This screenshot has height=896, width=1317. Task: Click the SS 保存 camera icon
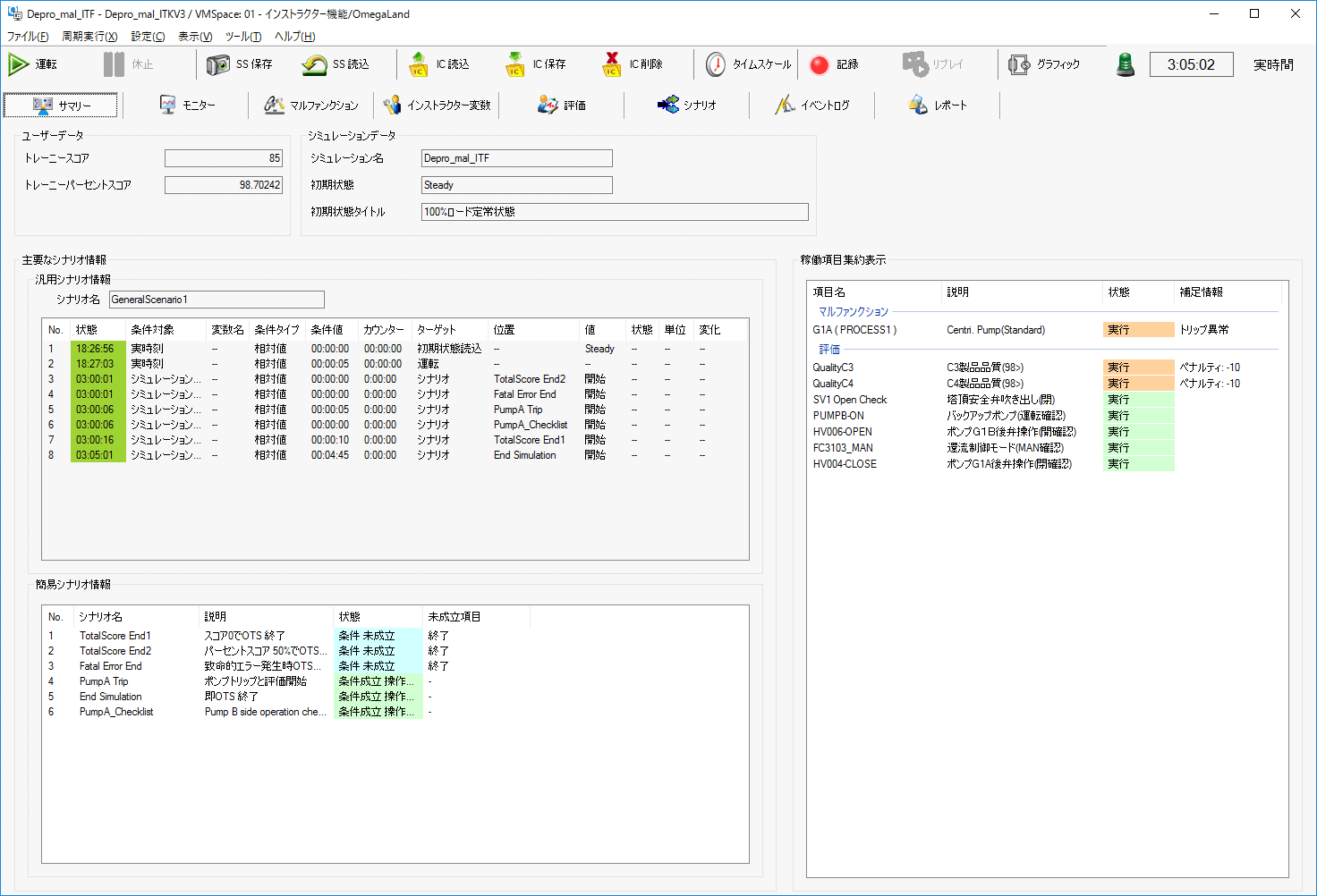pyautogui.click(x=218, y=64)
